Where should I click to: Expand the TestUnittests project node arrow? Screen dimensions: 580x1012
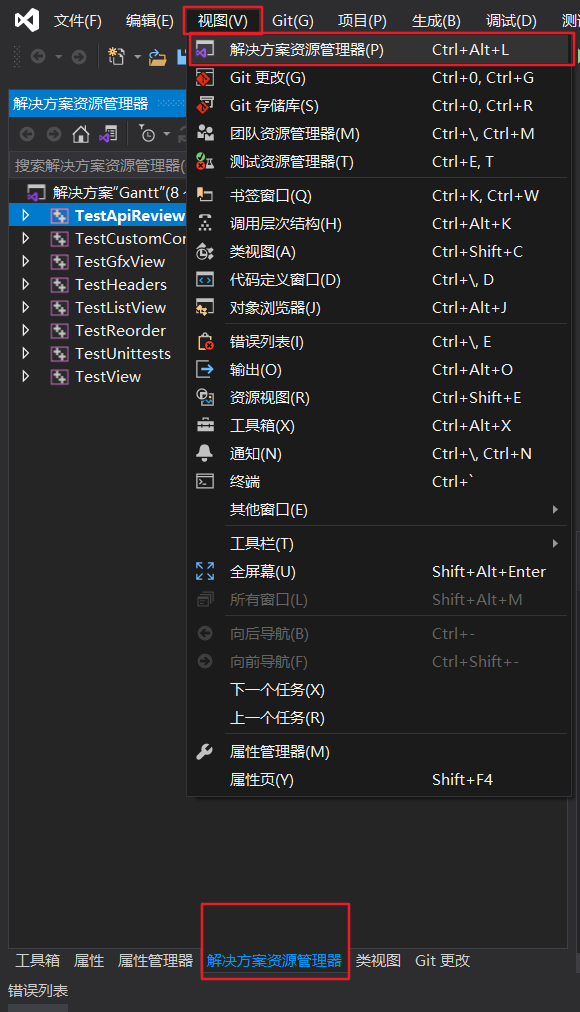coord(26,353)
